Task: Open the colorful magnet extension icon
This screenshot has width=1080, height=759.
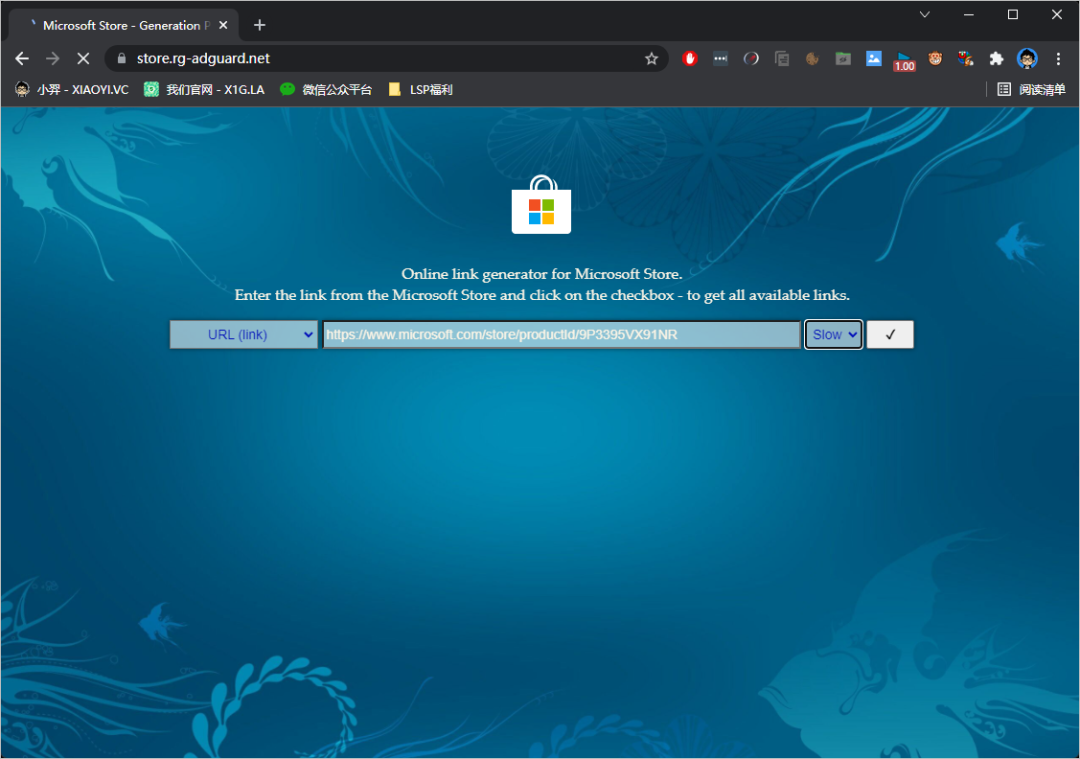Action: (966, 59)
